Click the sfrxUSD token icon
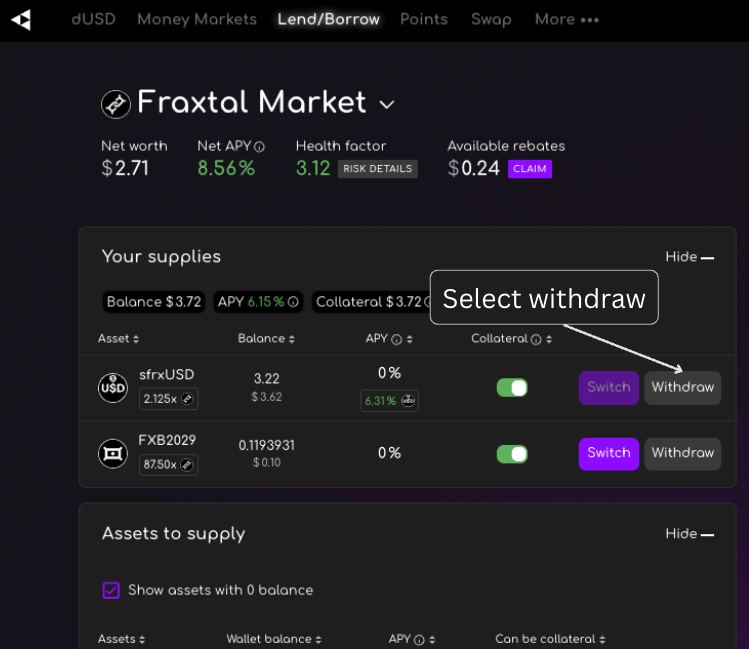749x649 pixels. tap(113, 387)
